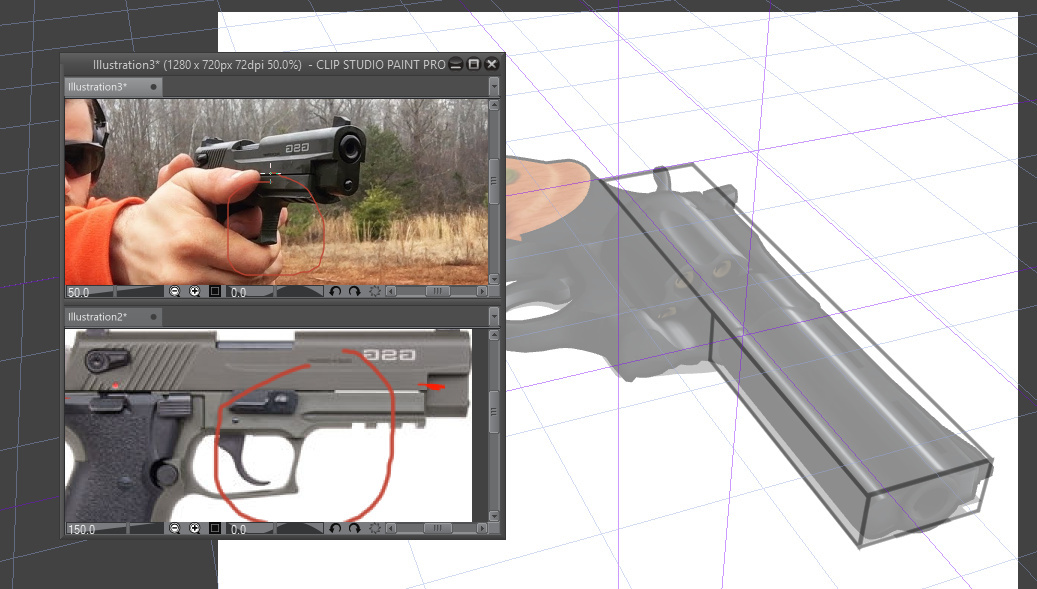Zoom out in the Illustration3 canvas
The width and height of the screenshot is (1037, 589).
coord(175,292)
